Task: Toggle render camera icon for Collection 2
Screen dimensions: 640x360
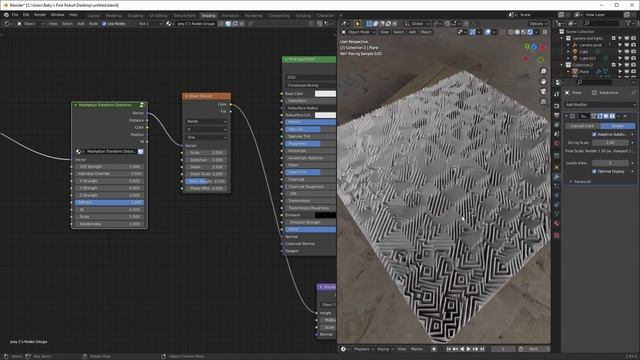Action: [x=633, y=65]
